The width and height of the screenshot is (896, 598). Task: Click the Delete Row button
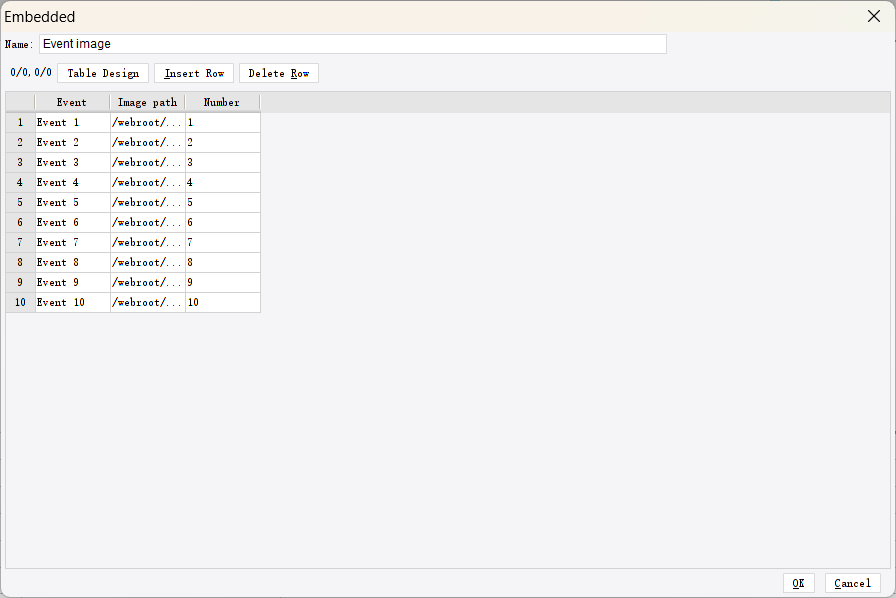pos(278,72)
